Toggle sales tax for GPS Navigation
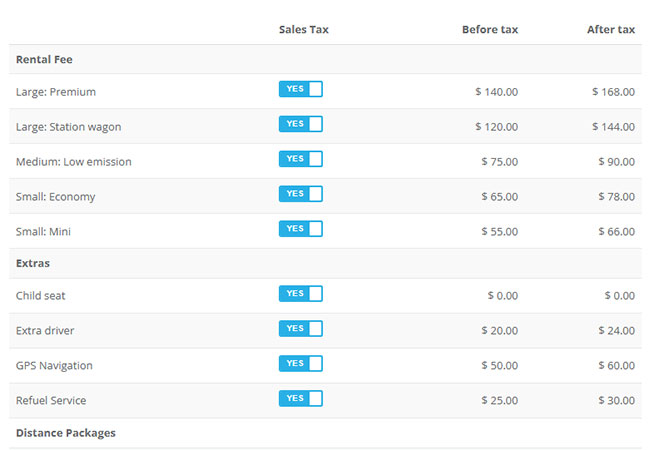 (x=301, y=363)
